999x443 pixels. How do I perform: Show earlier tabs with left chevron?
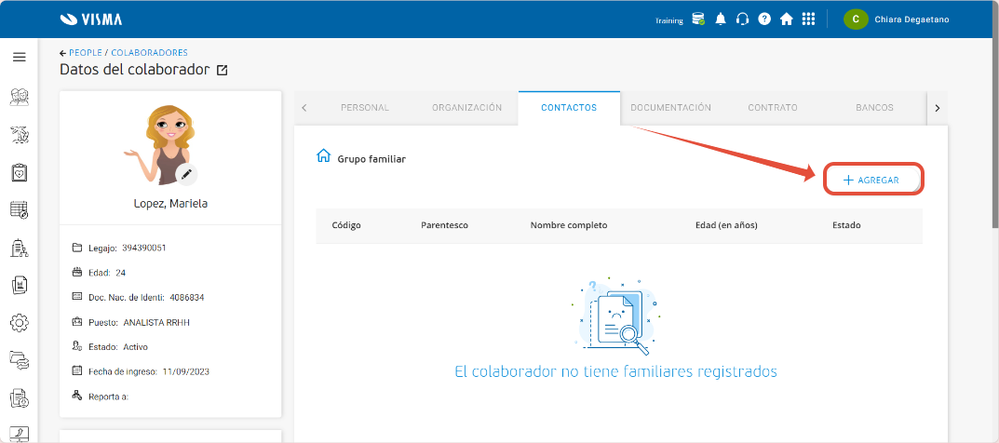tap(304, 108)
